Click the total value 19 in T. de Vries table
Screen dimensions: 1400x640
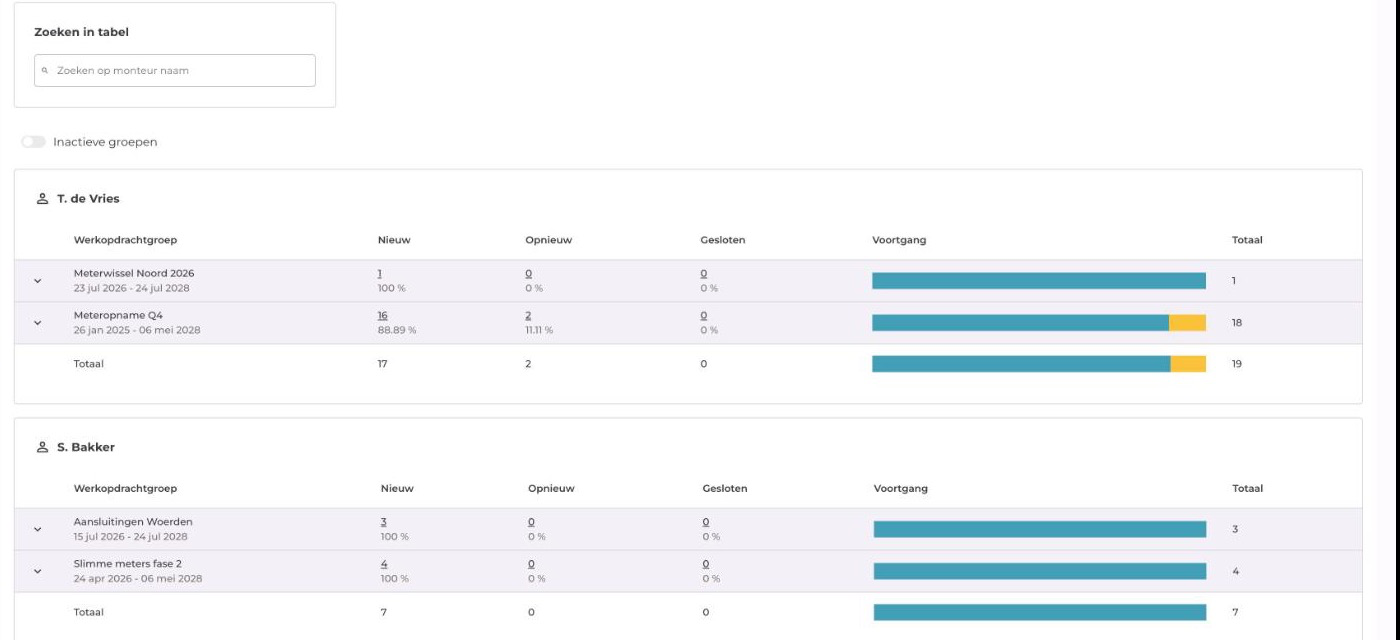1237,364
